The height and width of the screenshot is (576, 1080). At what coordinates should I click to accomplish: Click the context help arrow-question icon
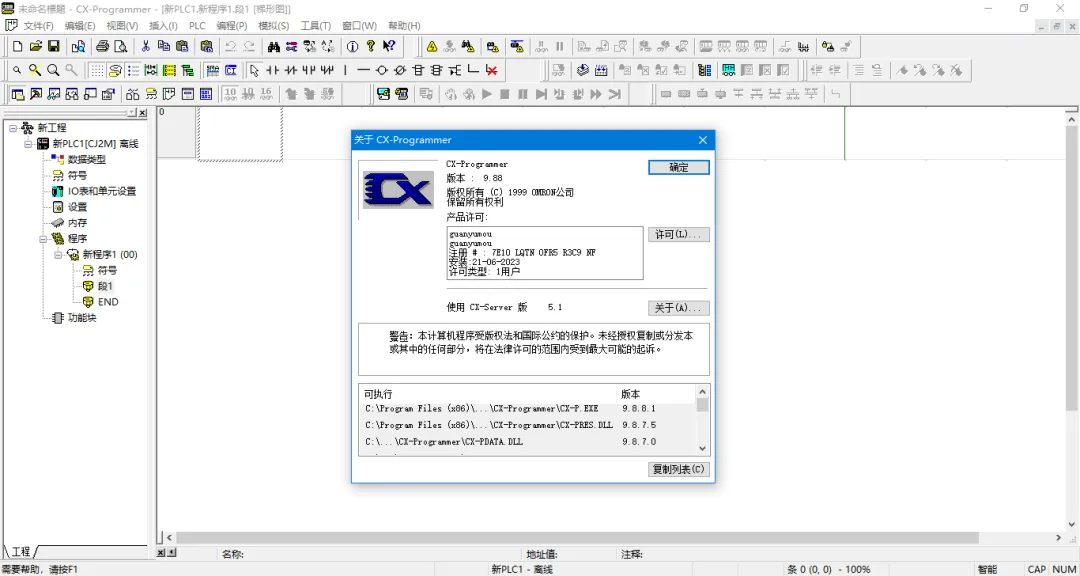(389, 46)
